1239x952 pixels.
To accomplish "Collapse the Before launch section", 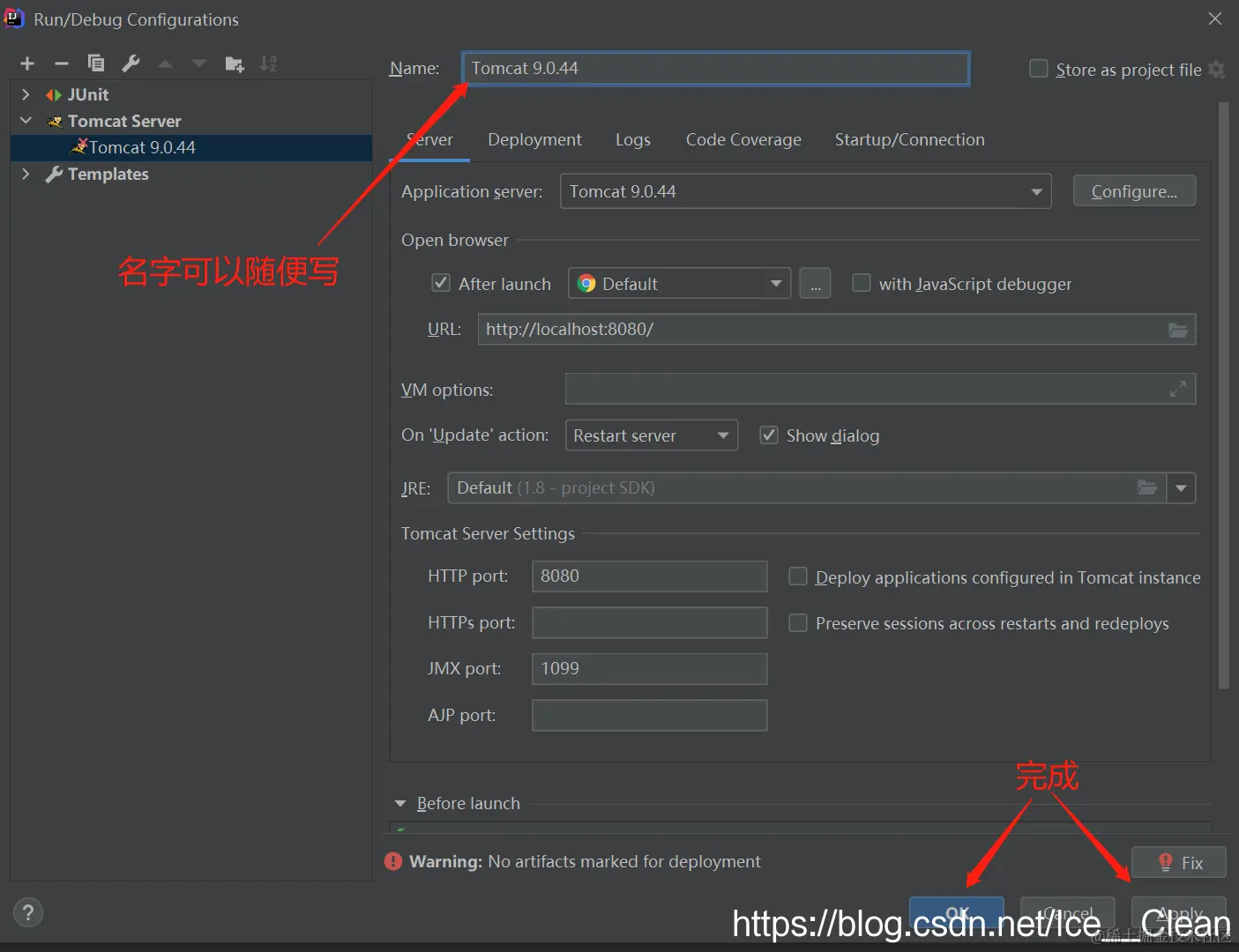I will coord(400,804).
